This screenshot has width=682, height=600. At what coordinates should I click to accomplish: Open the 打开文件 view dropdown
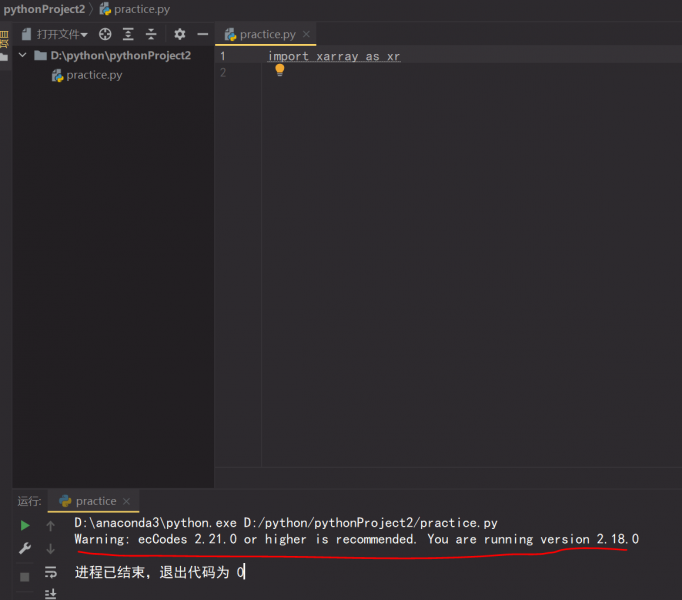pyautogui.click(x=61, y=34)
